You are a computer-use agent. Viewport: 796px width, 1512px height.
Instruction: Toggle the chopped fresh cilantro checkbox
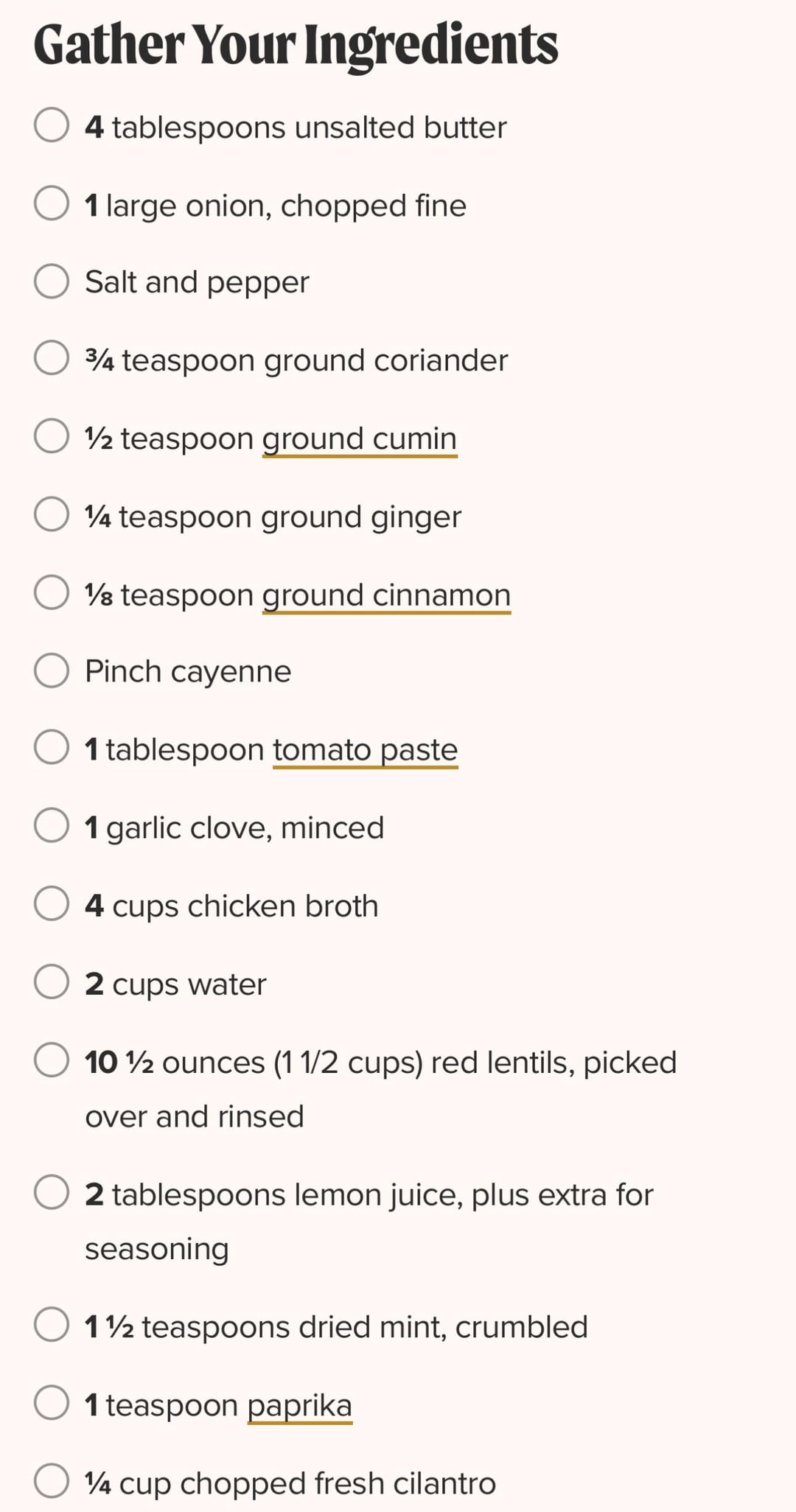52,1482
